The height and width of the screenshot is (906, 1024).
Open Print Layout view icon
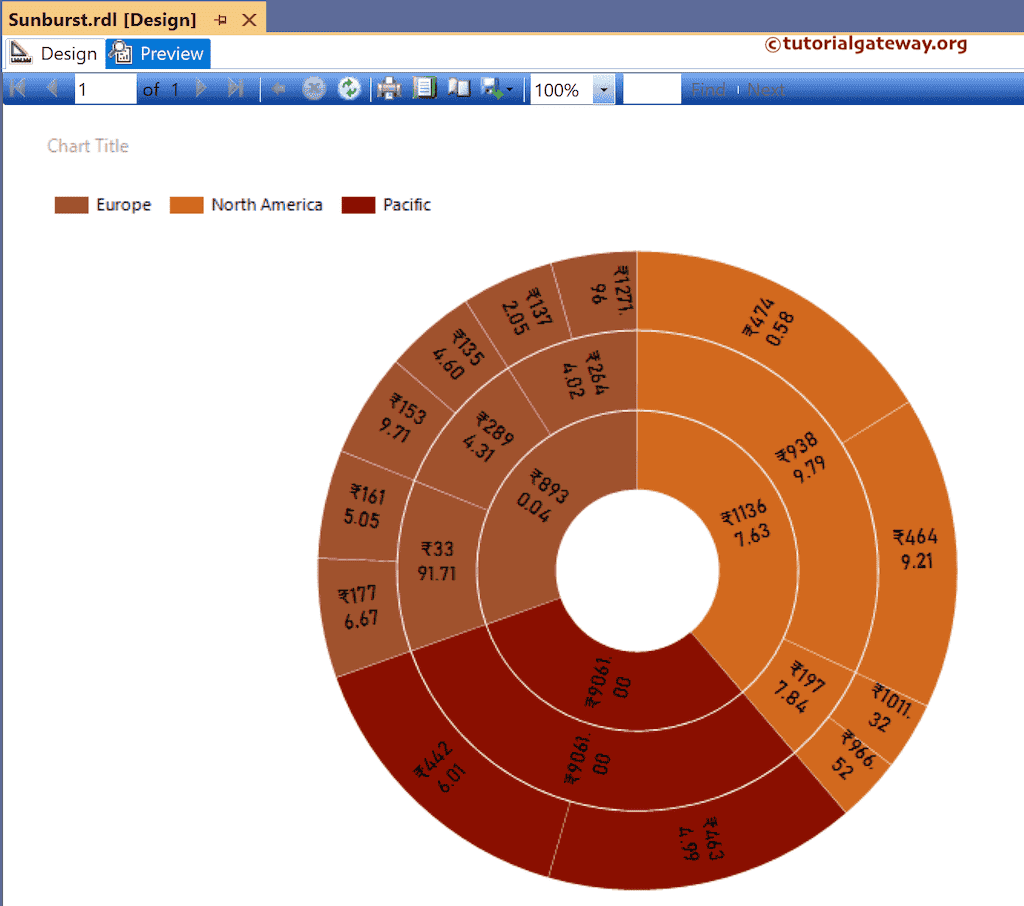[x=424, y=88]
